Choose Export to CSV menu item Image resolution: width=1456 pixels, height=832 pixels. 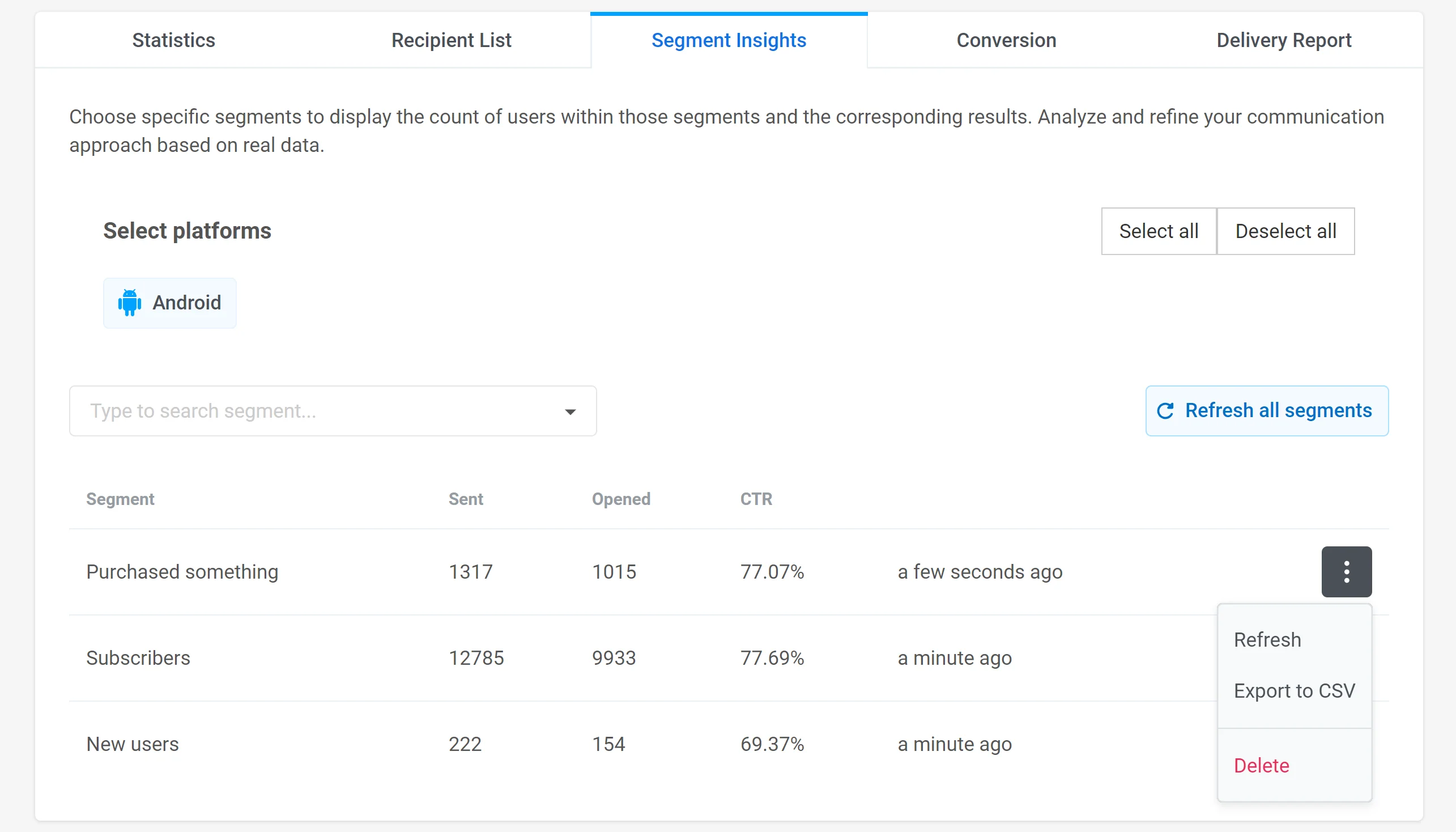click(x=1294, y=690)
